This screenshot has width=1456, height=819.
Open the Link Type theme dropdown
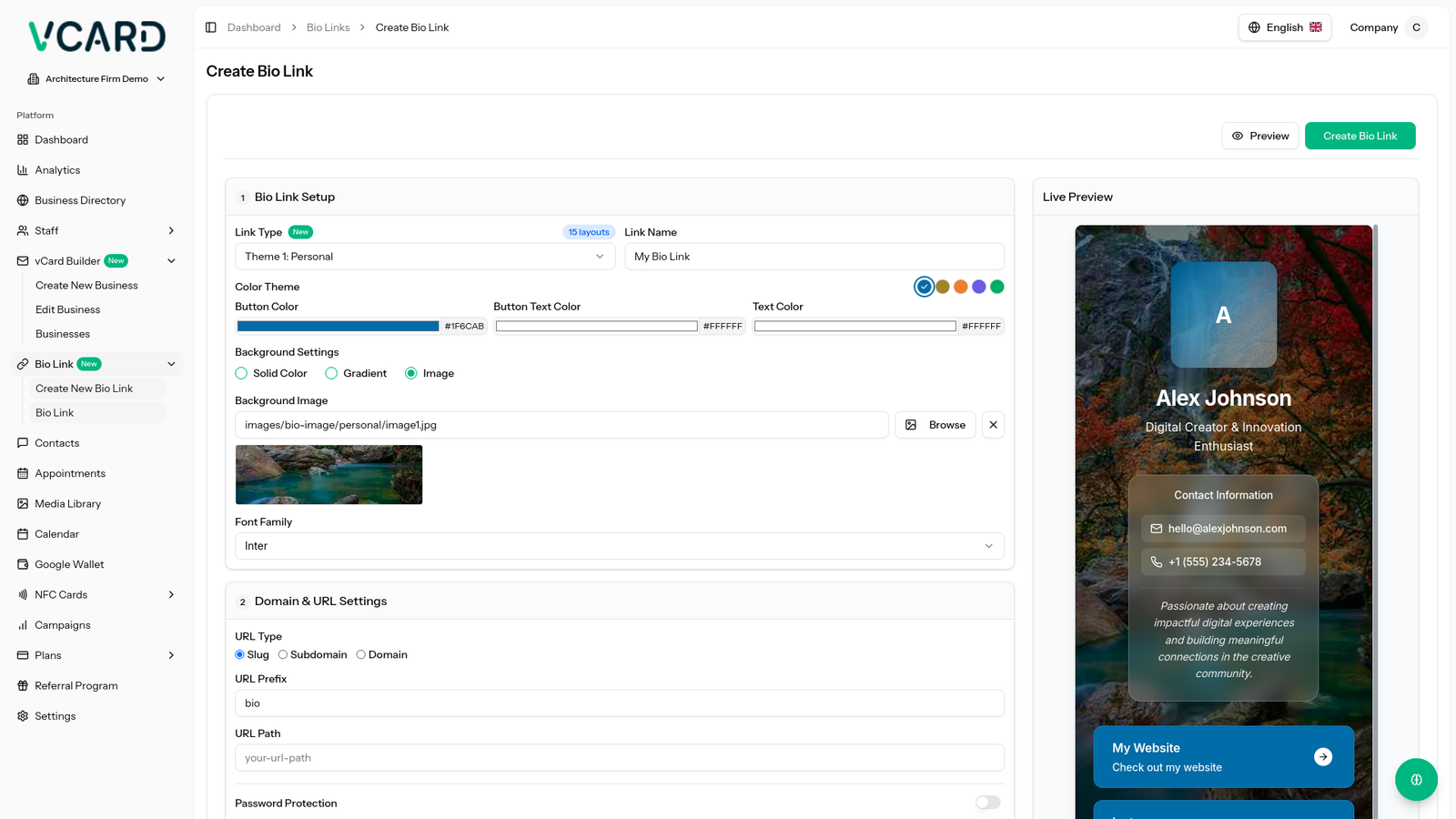[x=424, y=257]
